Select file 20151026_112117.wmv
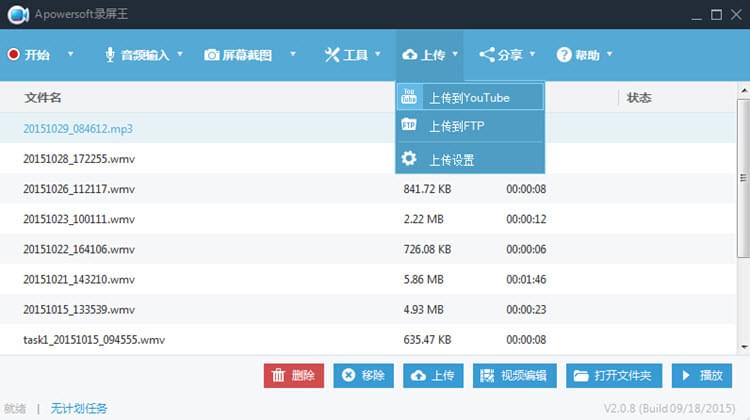Viewport: 750px width, 420px height. 79,189
